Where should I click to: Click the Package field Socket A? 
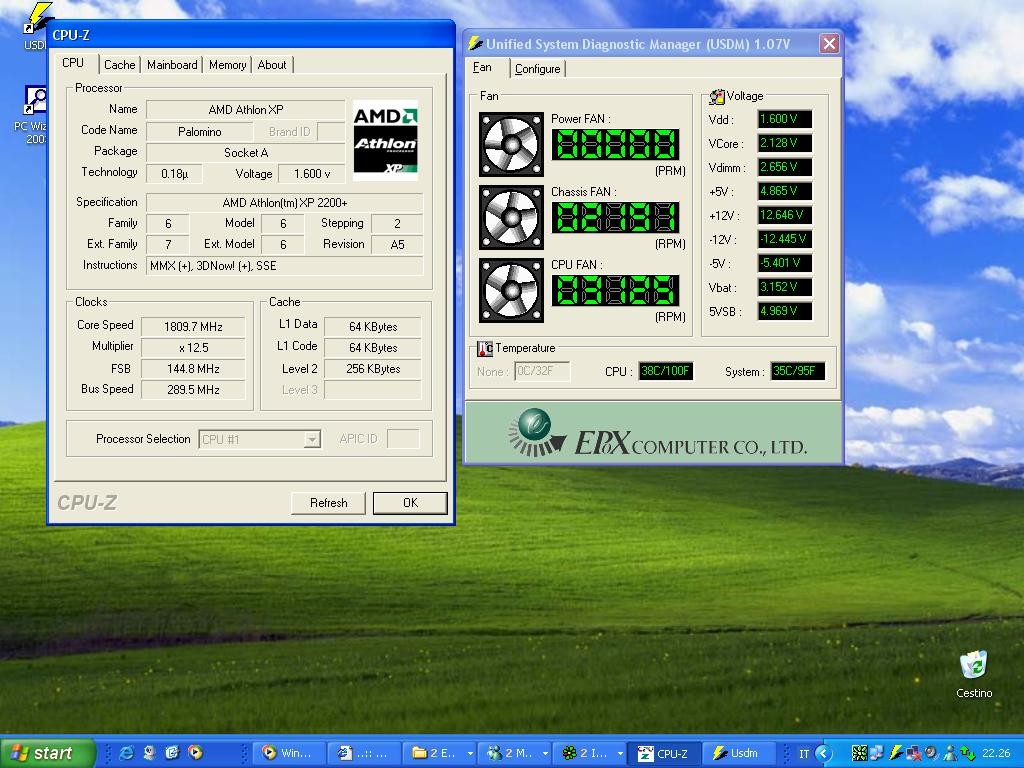246,153
